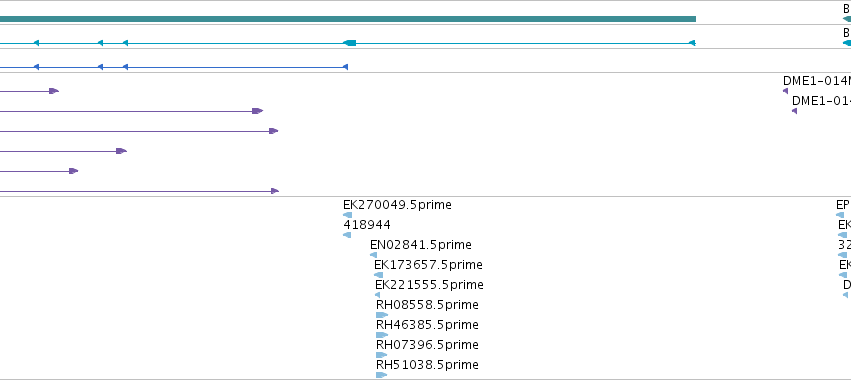This screenshot has width=851, height=380.
Task: Click the RH46385.5prime feature label
Action: point(427,325)
